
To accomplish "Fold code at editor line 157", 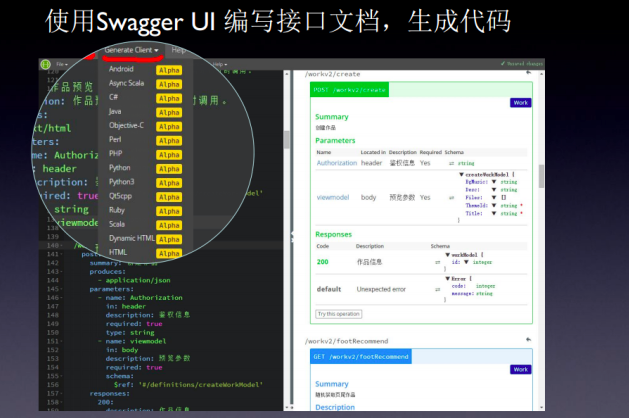I will click(x=62, y=394).
